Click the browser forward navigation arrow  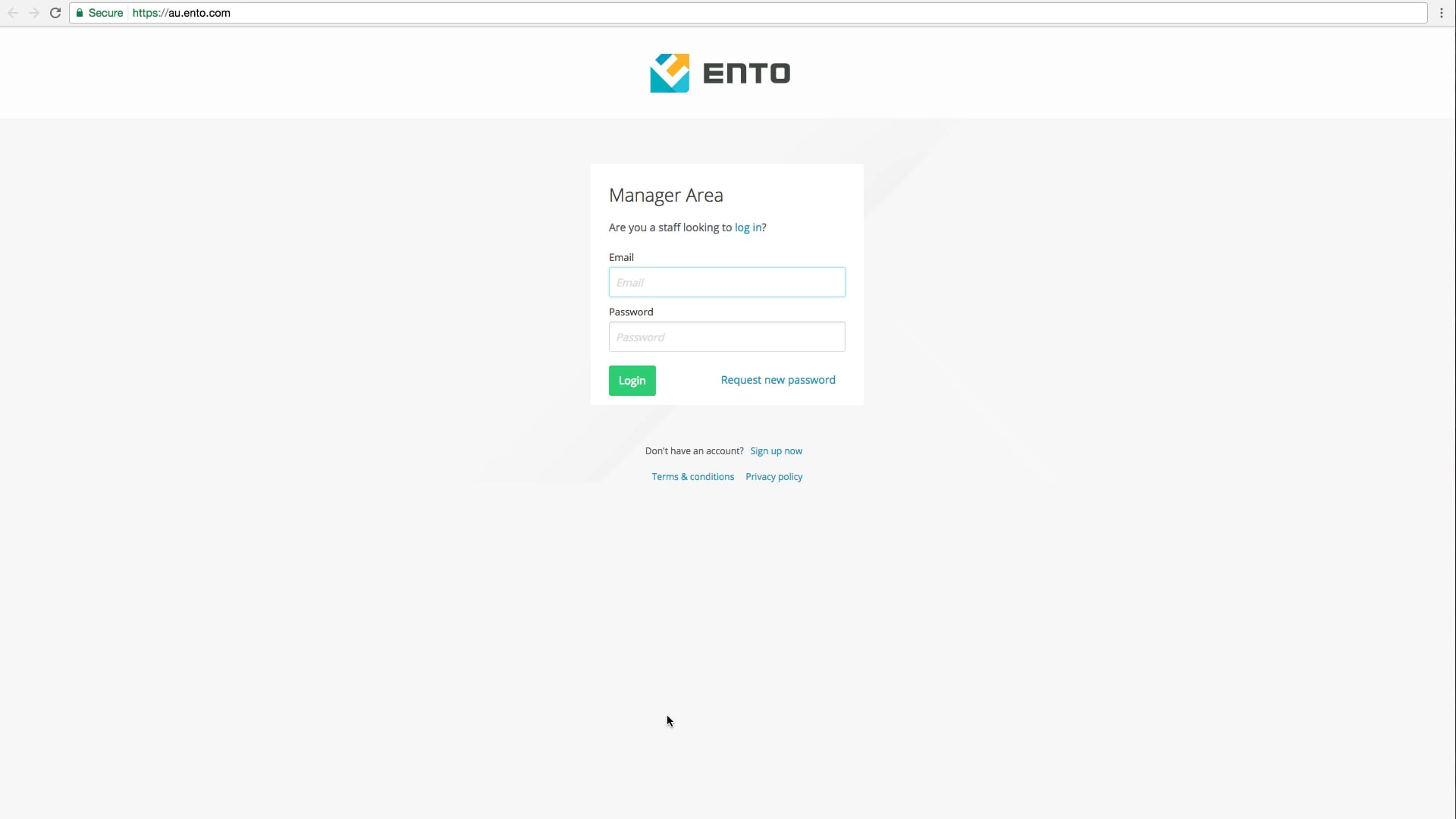(34, 13)
